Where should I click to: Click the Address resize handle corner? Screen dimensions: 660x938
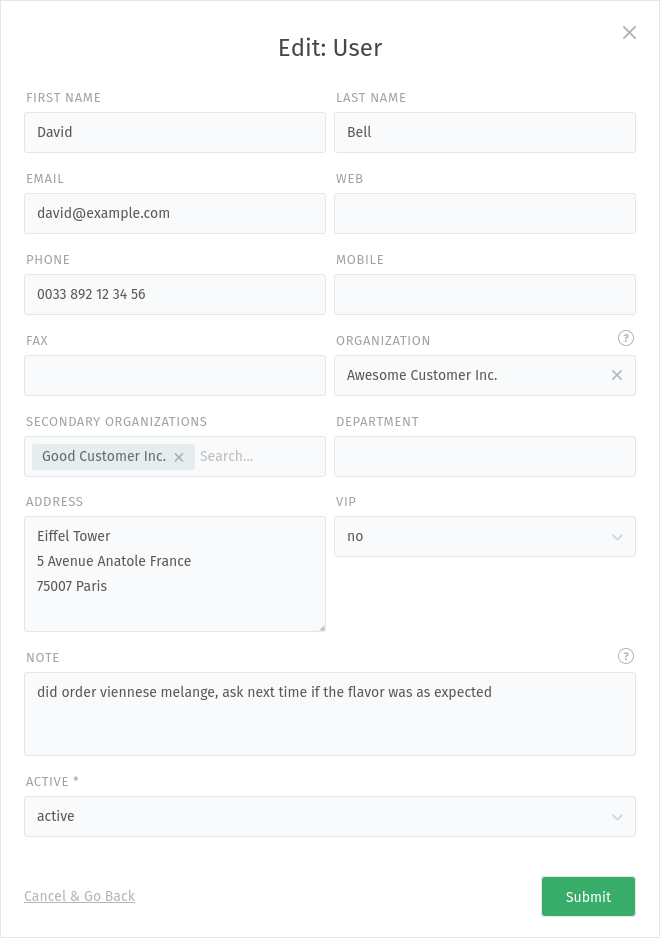click(x=322, y=628)
